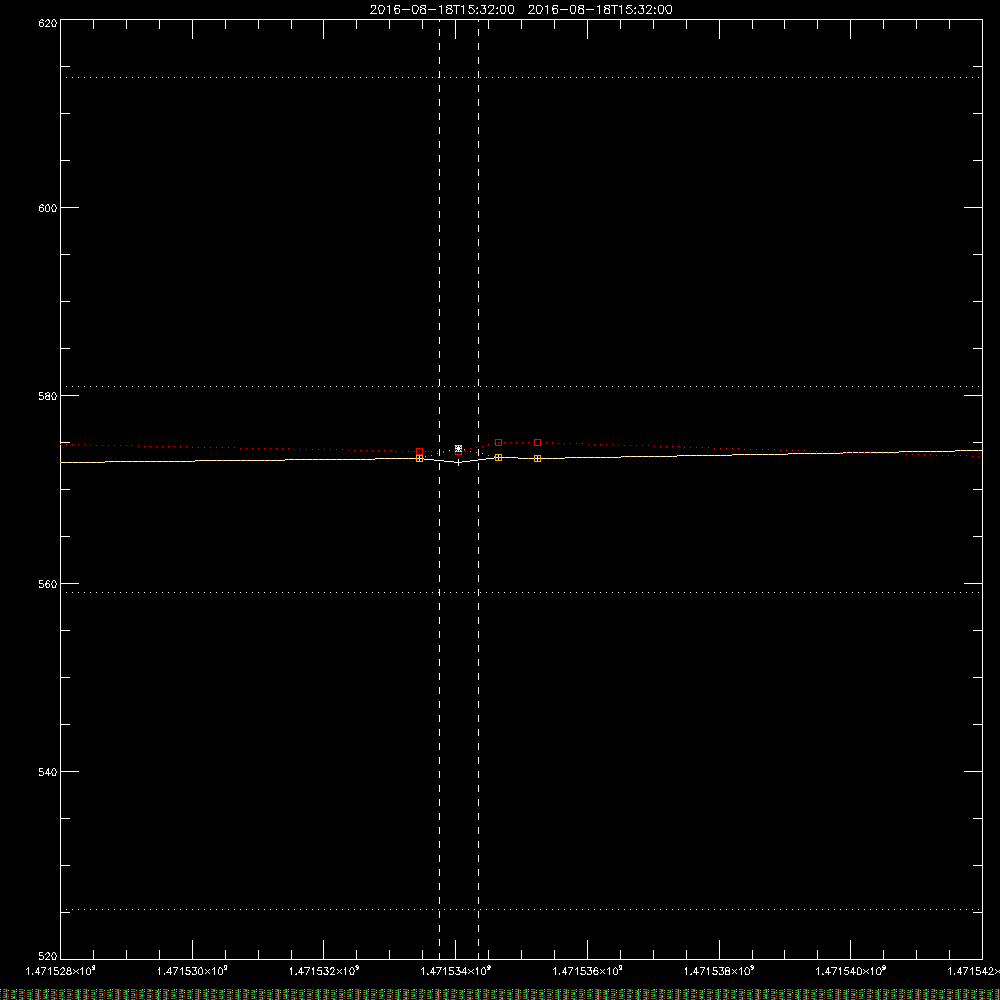Select the y-axis label 540
The image size is (1000, 1000).
(x=48, y=773)
